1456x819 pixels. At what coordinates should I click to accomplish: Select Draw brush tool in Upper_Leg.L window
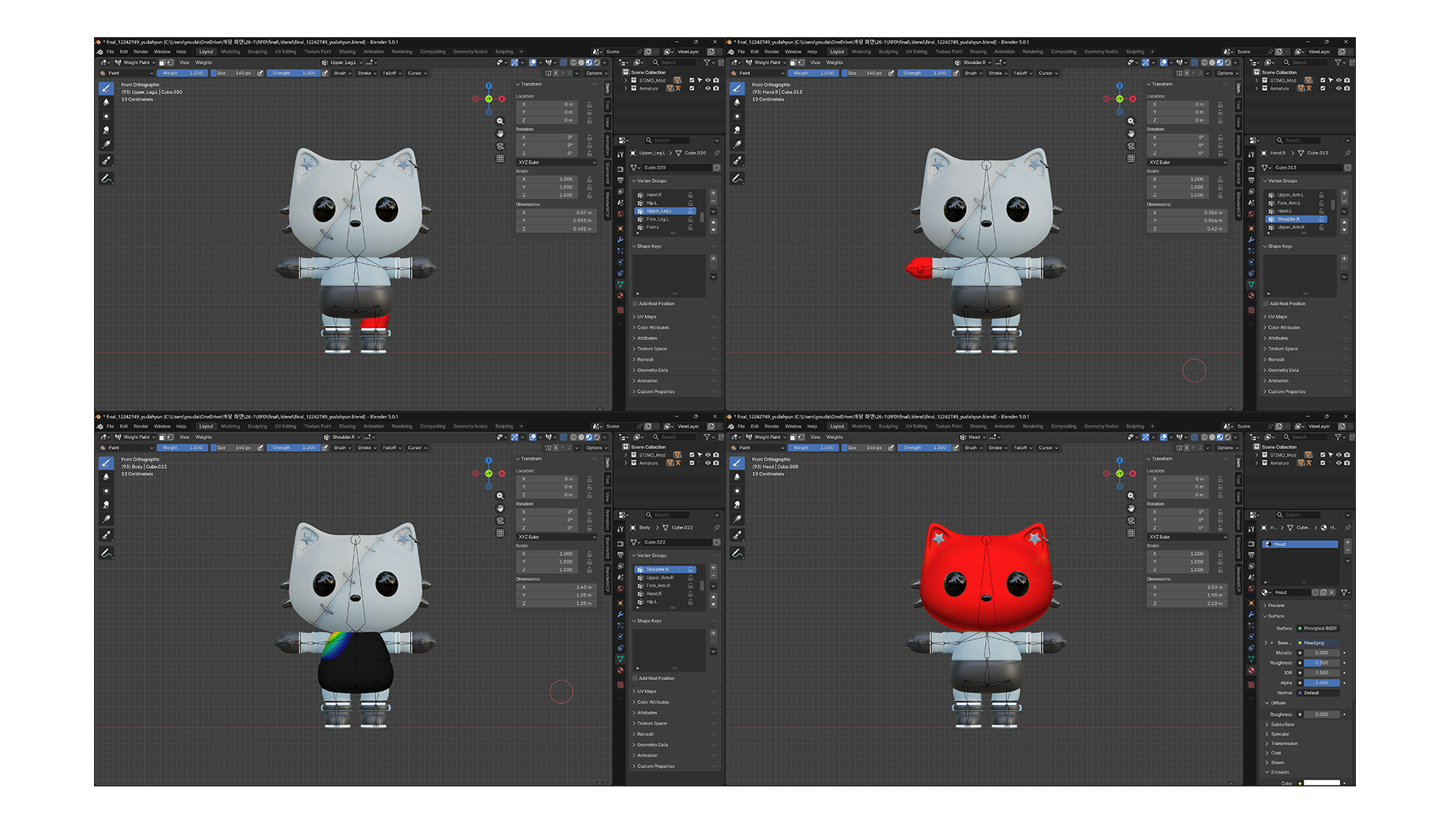pyautogui.click(x=106, y=88)
